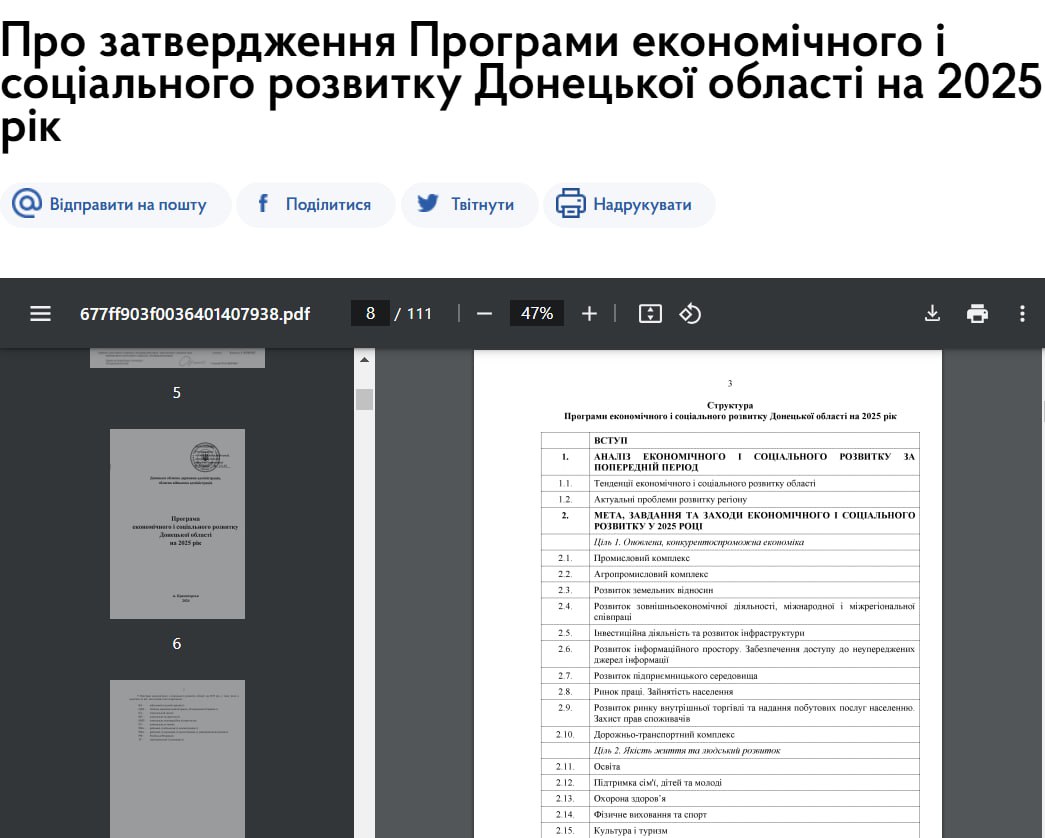The width and height of the screenshot is (1045, 838).
Task: Send via email with Відправити на пошту
Action: [x=111, y=205]
